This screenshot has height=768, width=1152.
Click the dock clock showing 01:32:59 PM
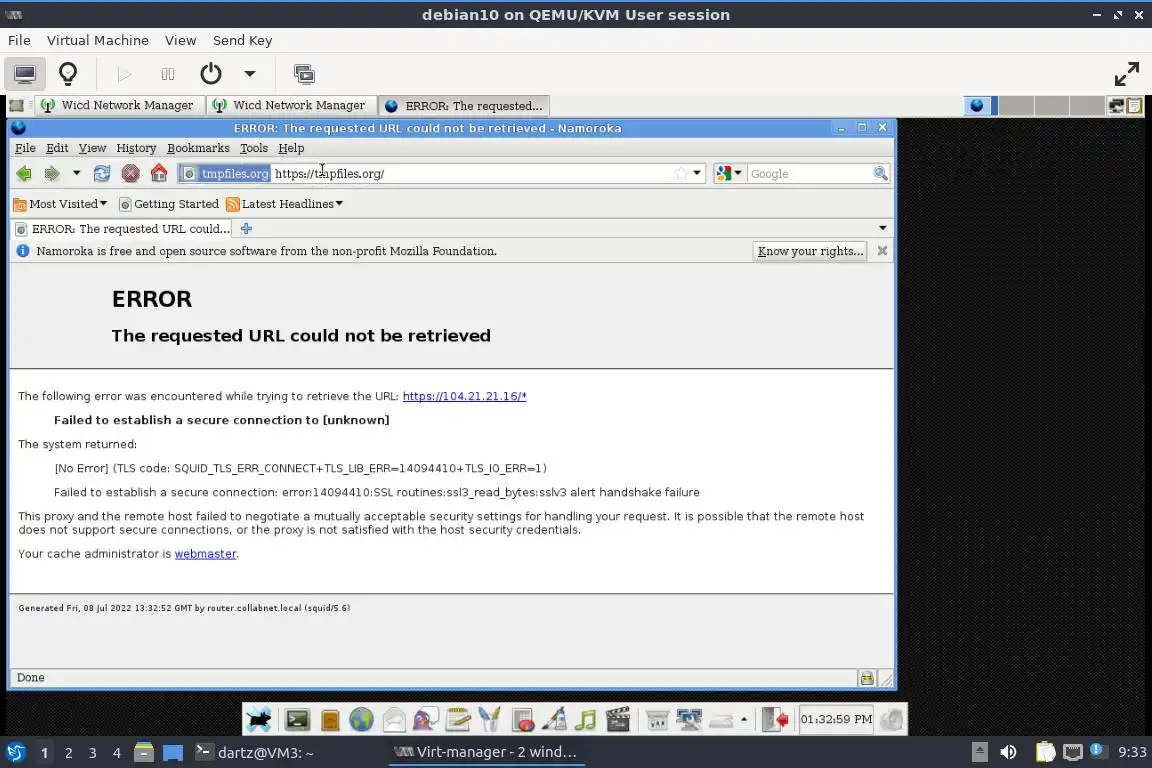tap(836, 719)
